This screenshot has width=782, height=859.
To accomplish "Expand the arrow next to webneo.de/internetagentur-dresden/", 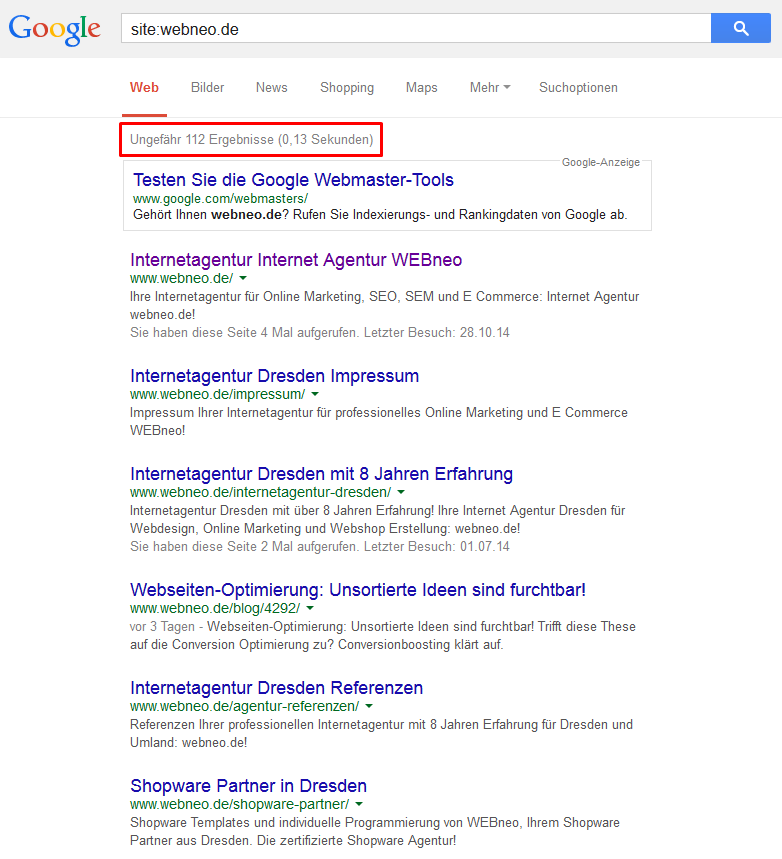I will [x=401, y=493].
